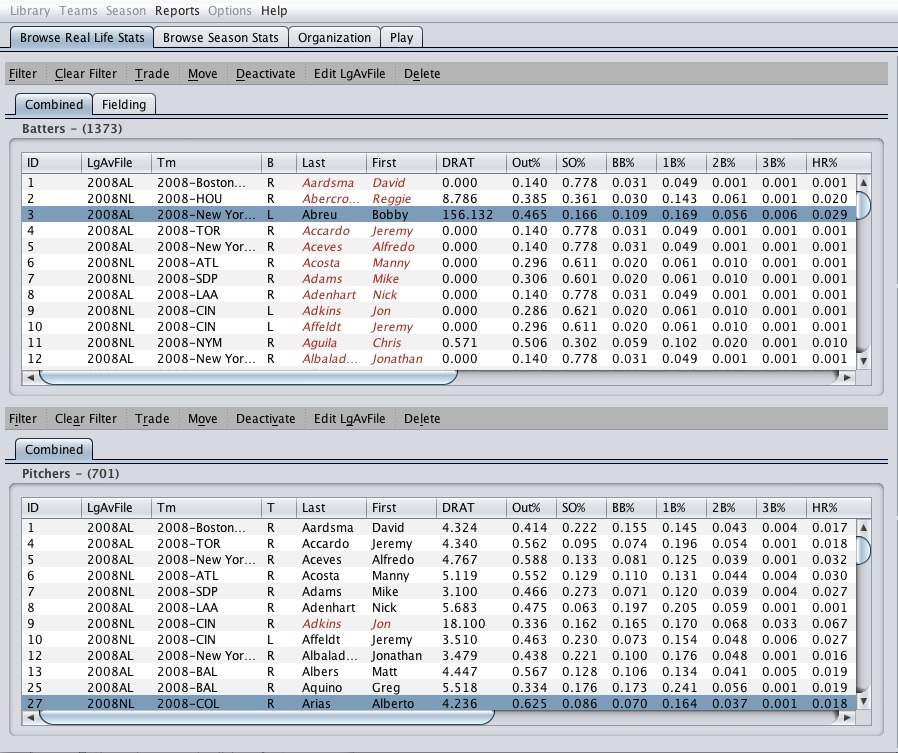Open the Library menu

pos(30,11)
